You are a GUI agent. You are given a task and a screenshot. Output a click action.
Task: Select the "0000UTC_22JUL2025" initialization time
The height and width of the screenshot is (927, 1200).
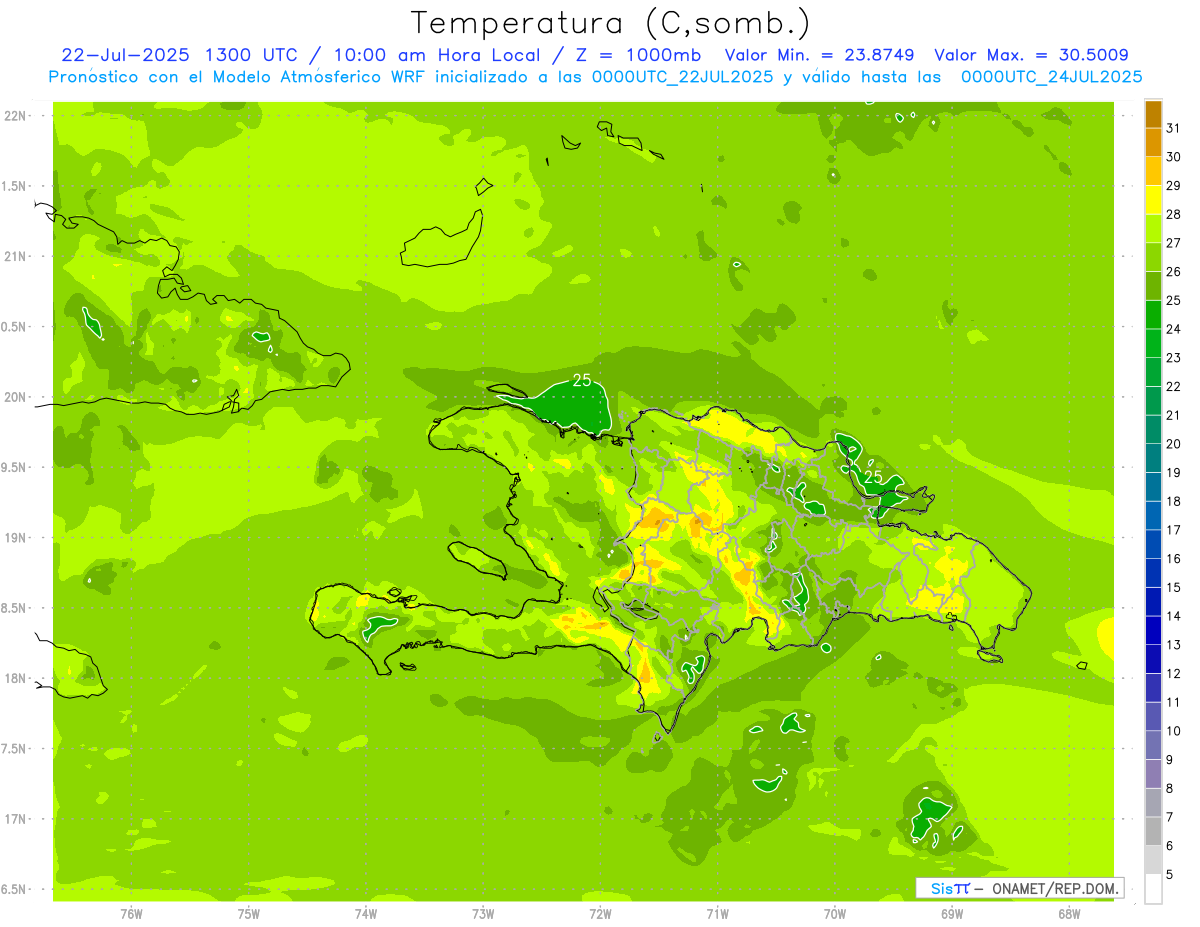pyautogui.click(x=683, y=77)
